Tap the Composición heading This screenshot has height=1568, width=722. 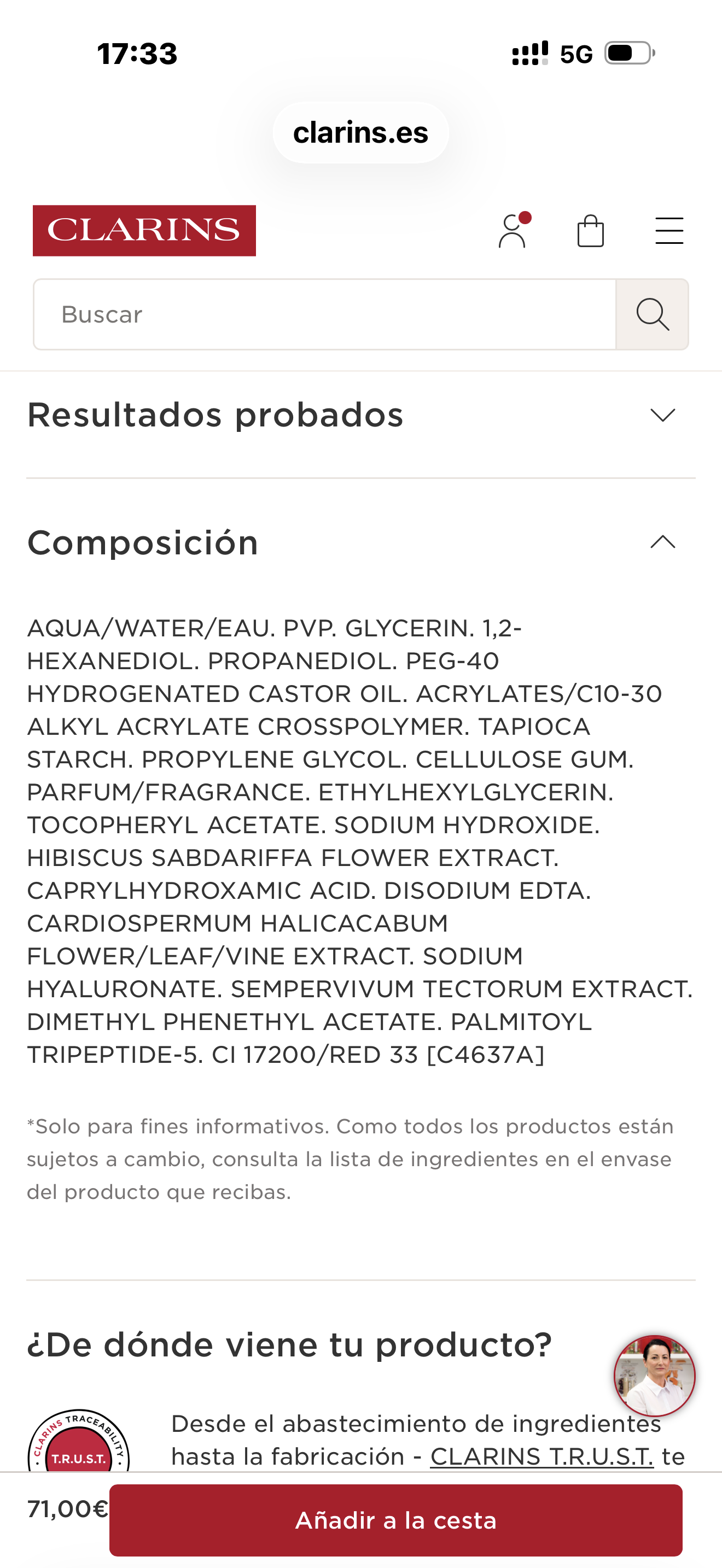coord(143,542)
